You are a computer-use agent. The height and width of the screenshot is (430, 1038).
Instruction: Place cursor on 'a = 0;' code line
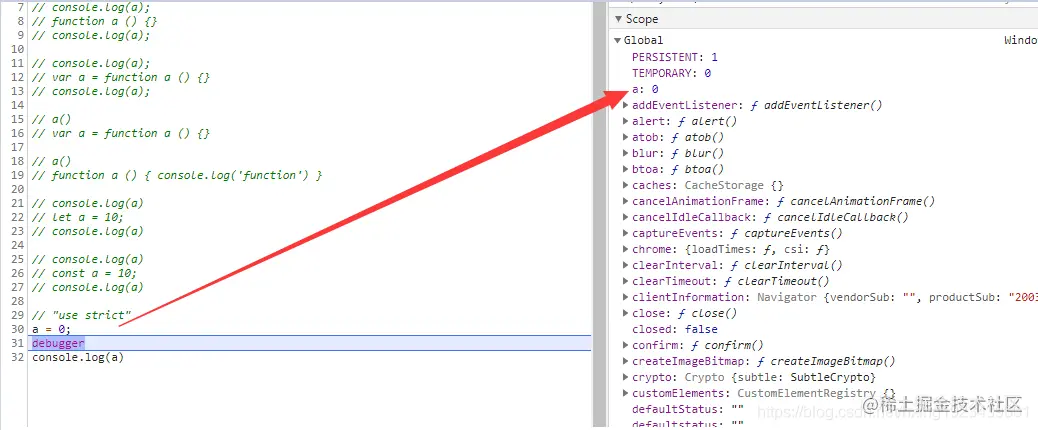(x=51, y=329)
